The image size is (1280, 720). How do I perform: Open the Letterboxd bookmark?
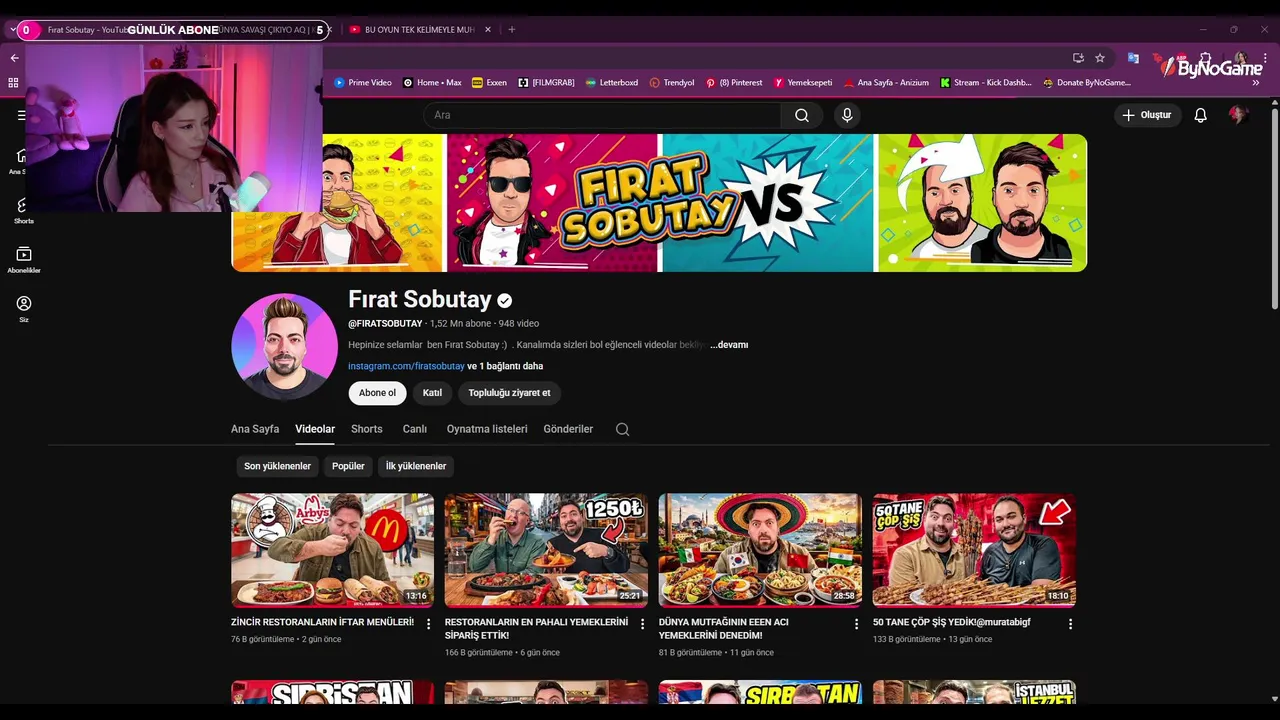click(x=610, y=83)
